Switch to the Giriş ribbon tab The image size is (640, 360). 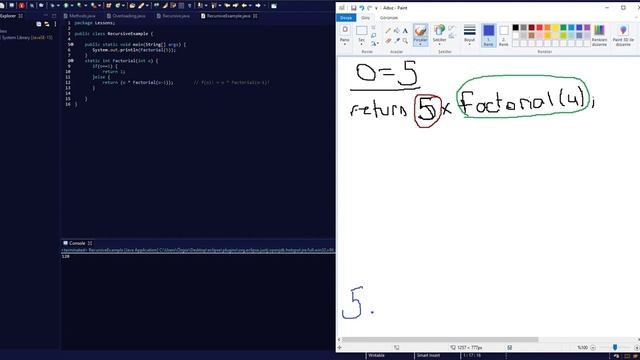pyautogui.click(x=365, y=18)
